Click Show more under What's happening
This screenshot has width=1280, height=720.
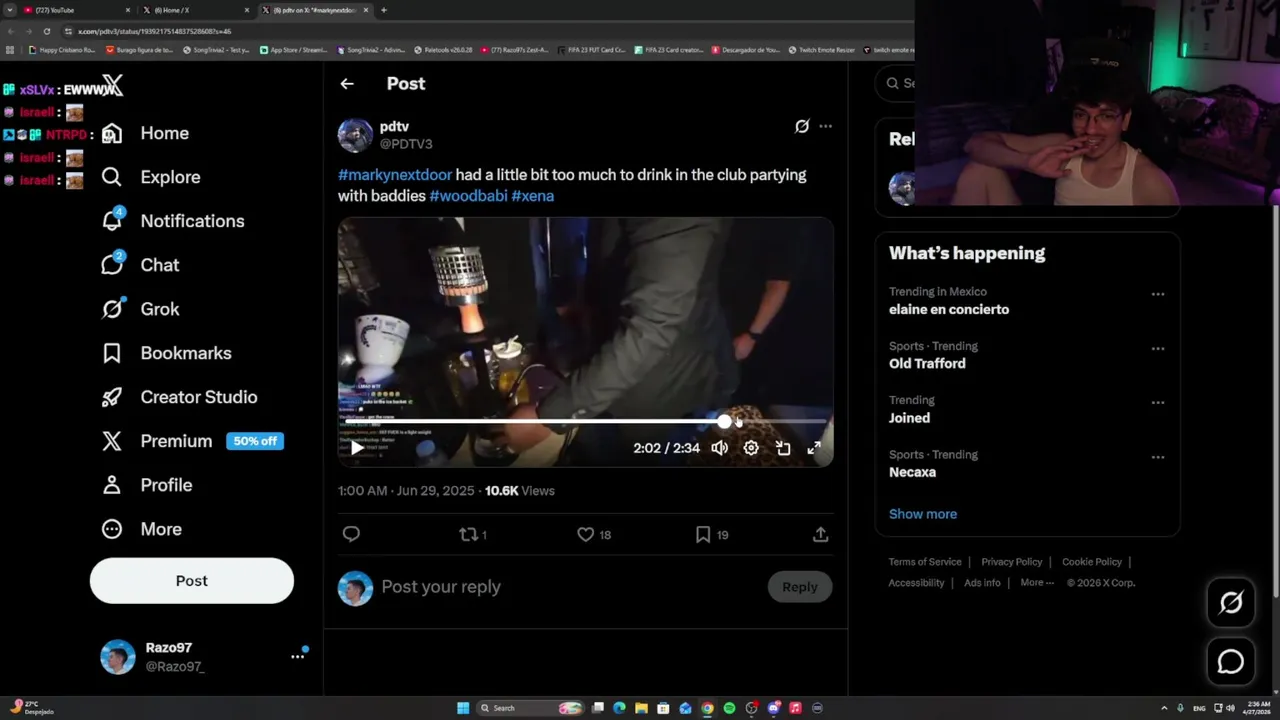pyautogui.click(x=923, y=514)
